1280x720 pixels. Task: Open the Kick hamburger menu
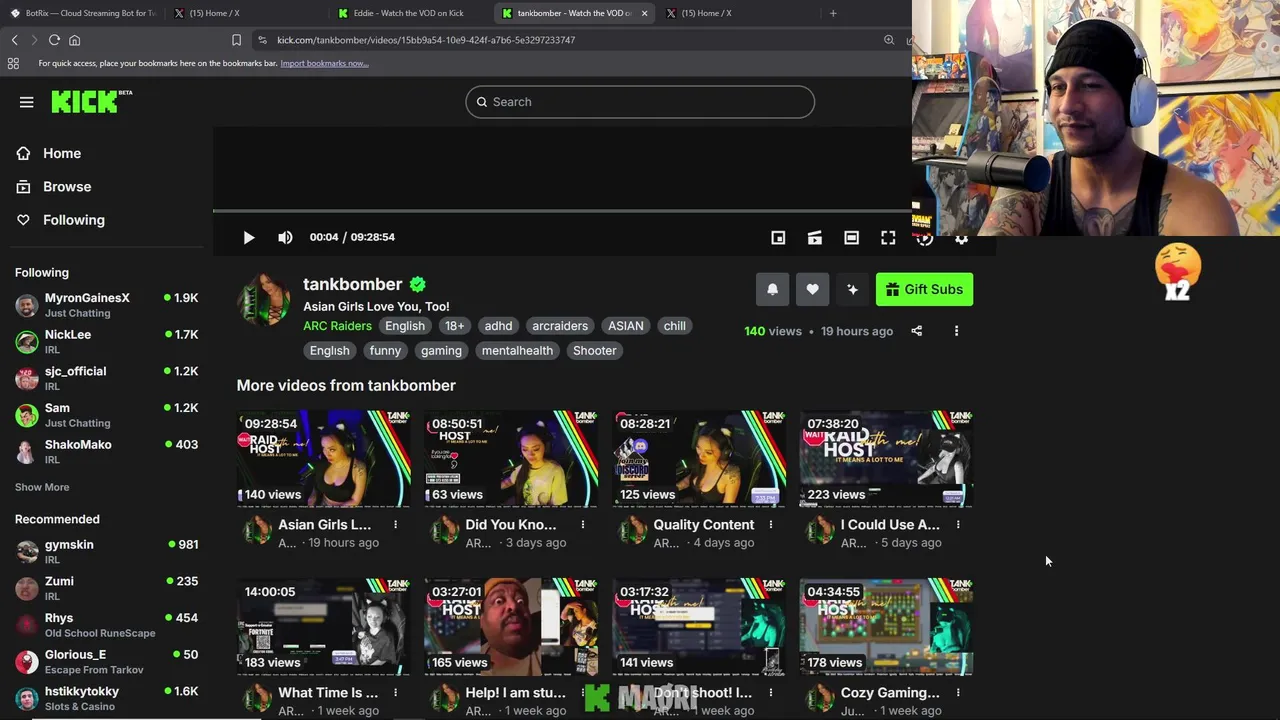click(x=27, y=102)
